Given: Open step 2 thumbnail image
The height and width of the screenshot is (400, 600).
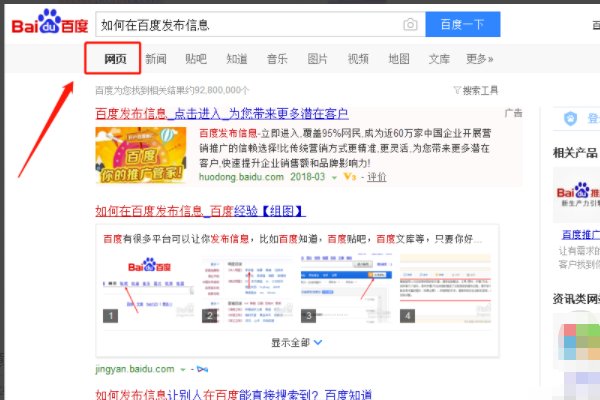Looking at the screenshot, I should [x=248, y=288].
